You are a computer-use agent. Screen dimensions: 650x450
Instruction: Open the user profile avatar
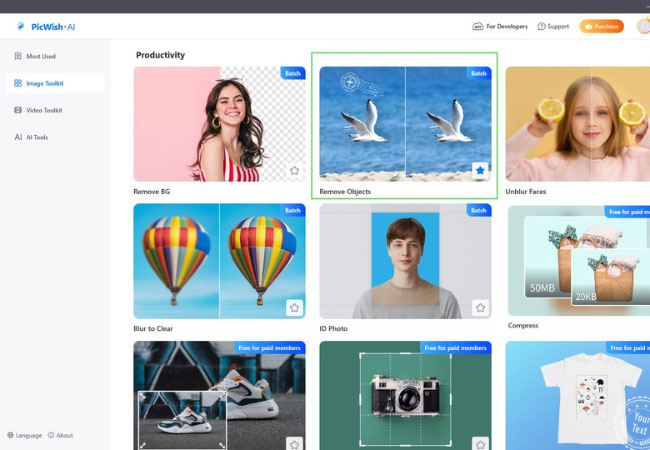643,26
